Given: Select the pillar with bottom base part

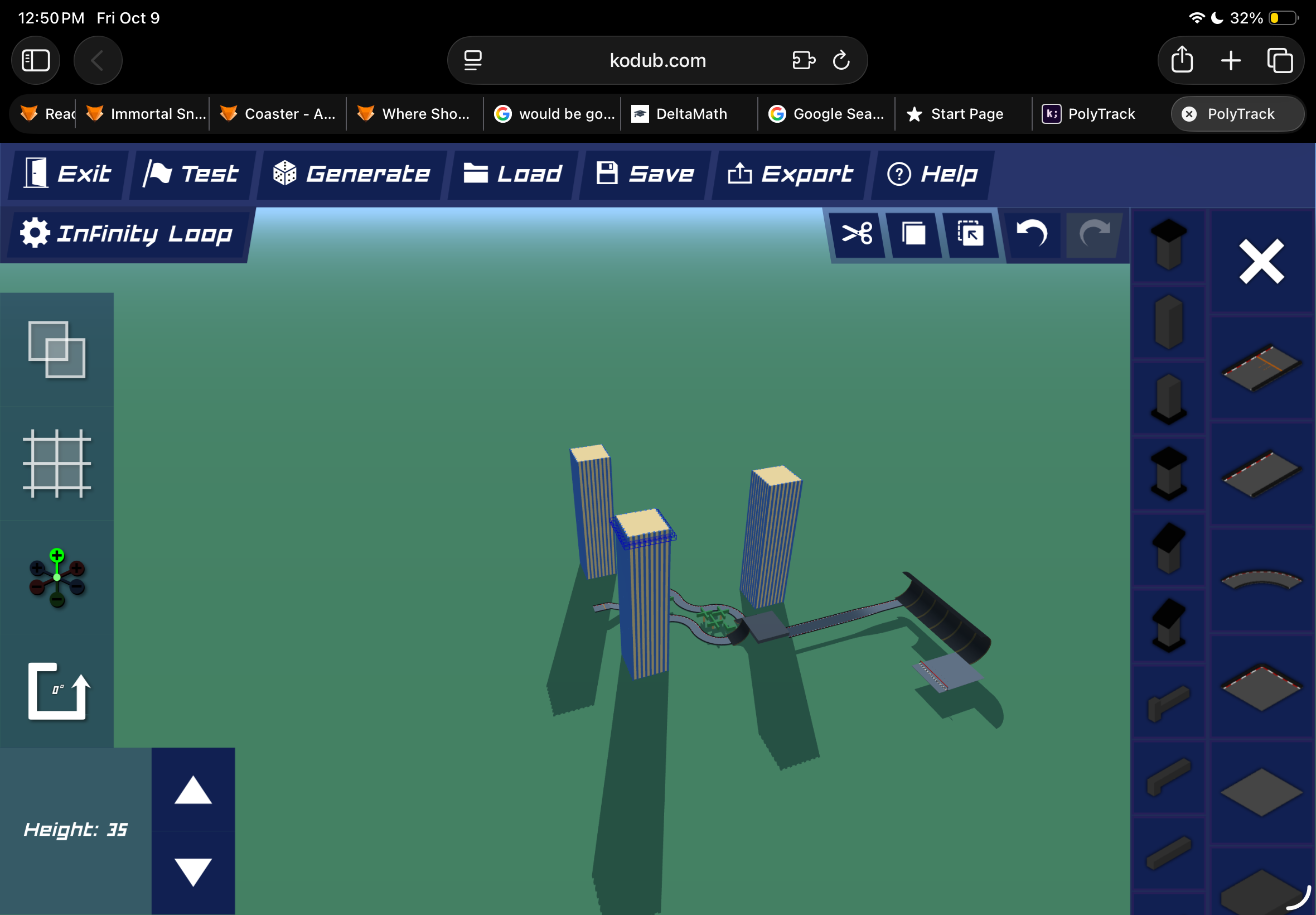Looking at the screenshot, I should pyautogui.click(x=1169, y=398).
